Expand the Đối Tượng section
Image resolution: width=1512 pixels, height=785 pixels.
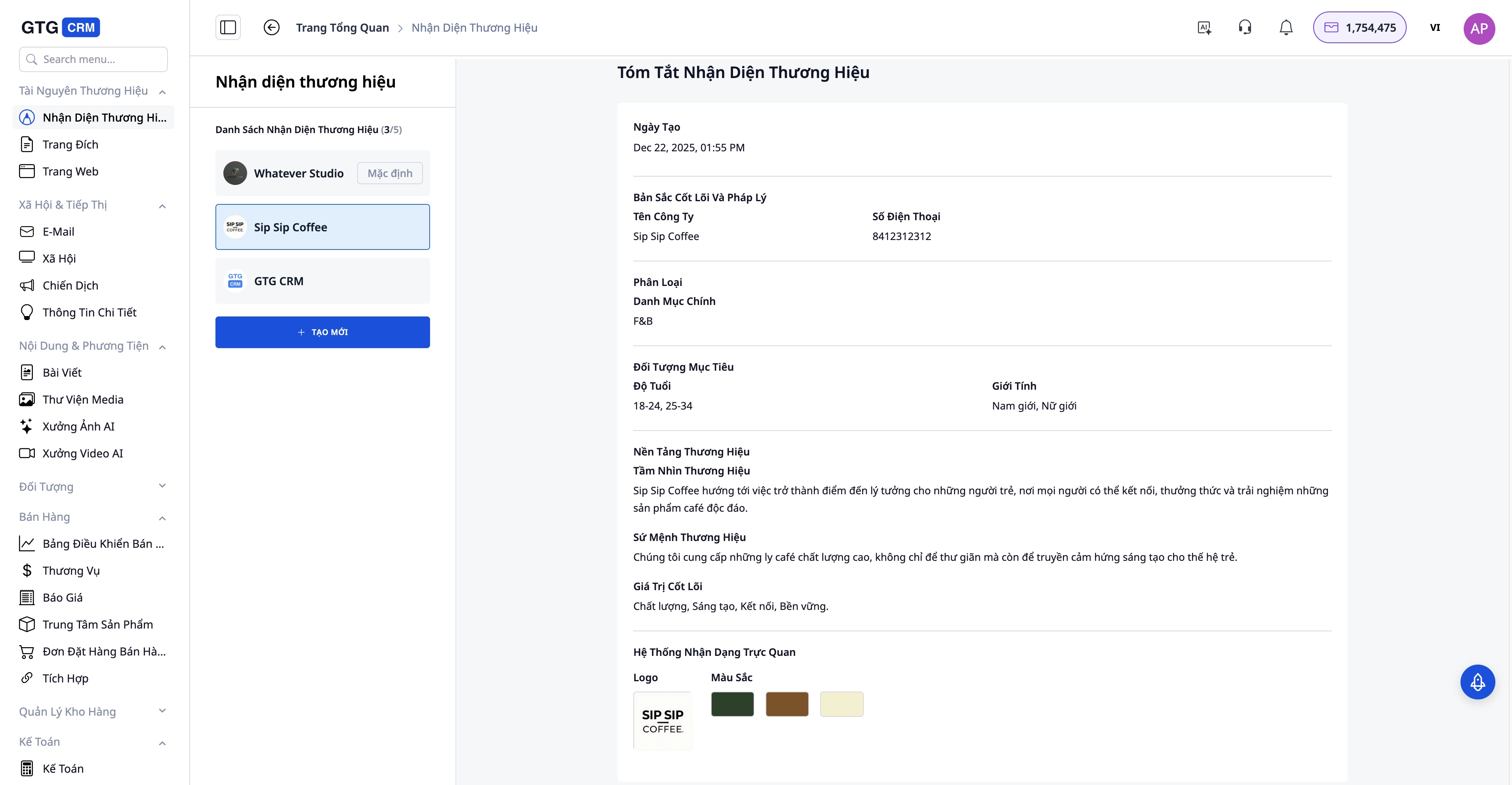(163, 486)
